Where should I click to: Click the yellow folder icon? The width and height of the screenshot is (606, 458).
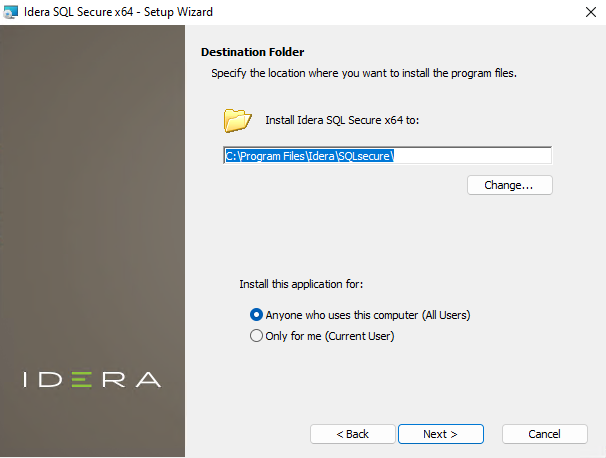237,120
